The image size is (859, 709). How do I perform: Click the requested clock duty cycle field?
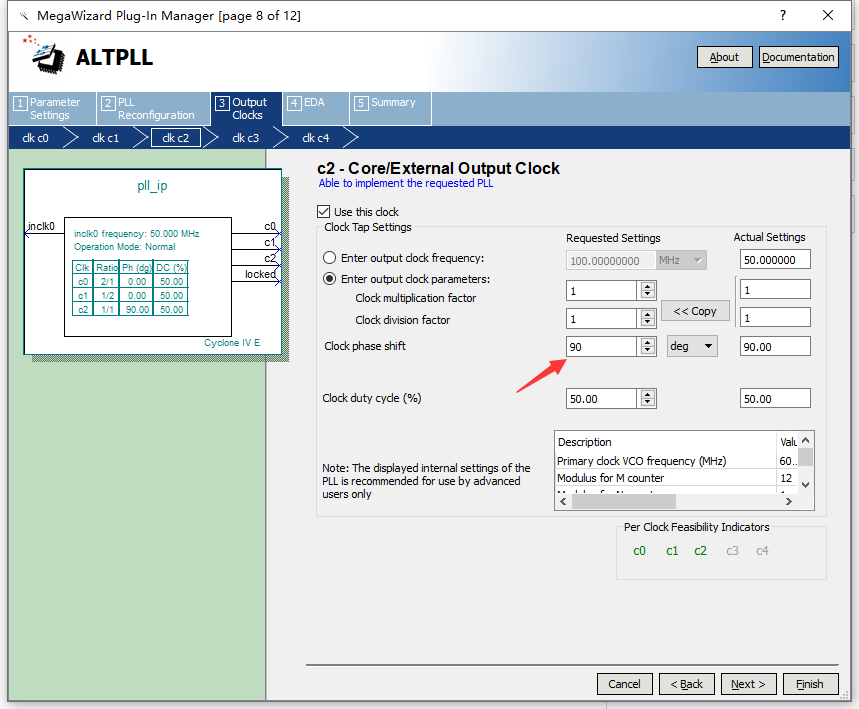[x=602, y=398]
